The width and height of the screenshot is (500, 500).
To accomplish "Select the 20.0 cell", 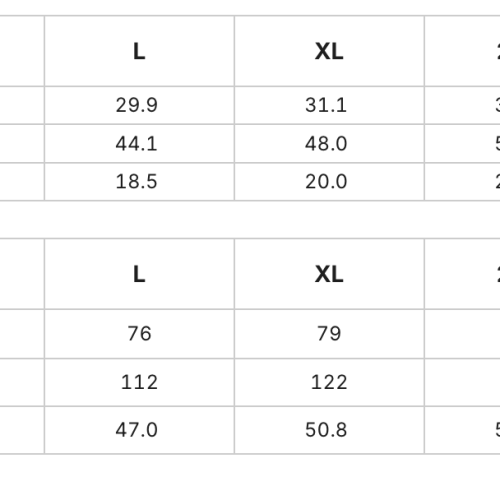I will click(x=329, y=182).
